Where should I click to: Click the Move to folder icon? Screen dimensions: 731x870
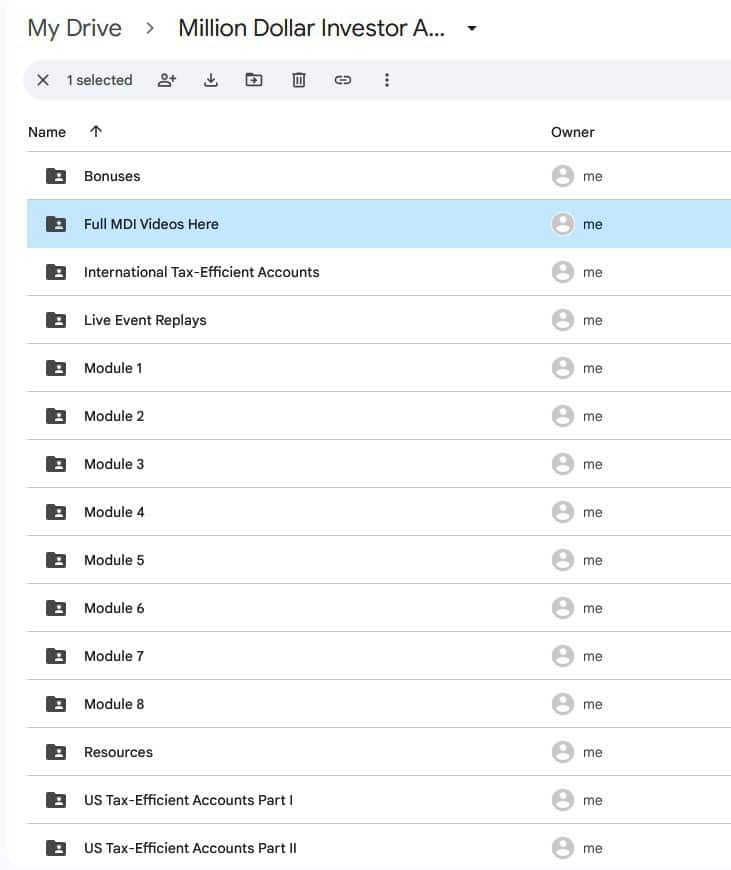254,80
